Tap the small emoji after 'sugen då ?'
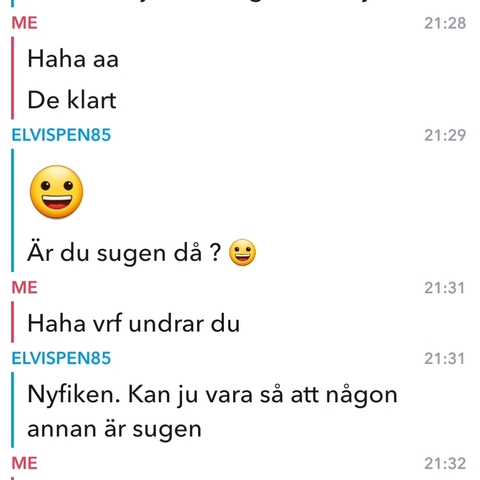 click(242, 252)
